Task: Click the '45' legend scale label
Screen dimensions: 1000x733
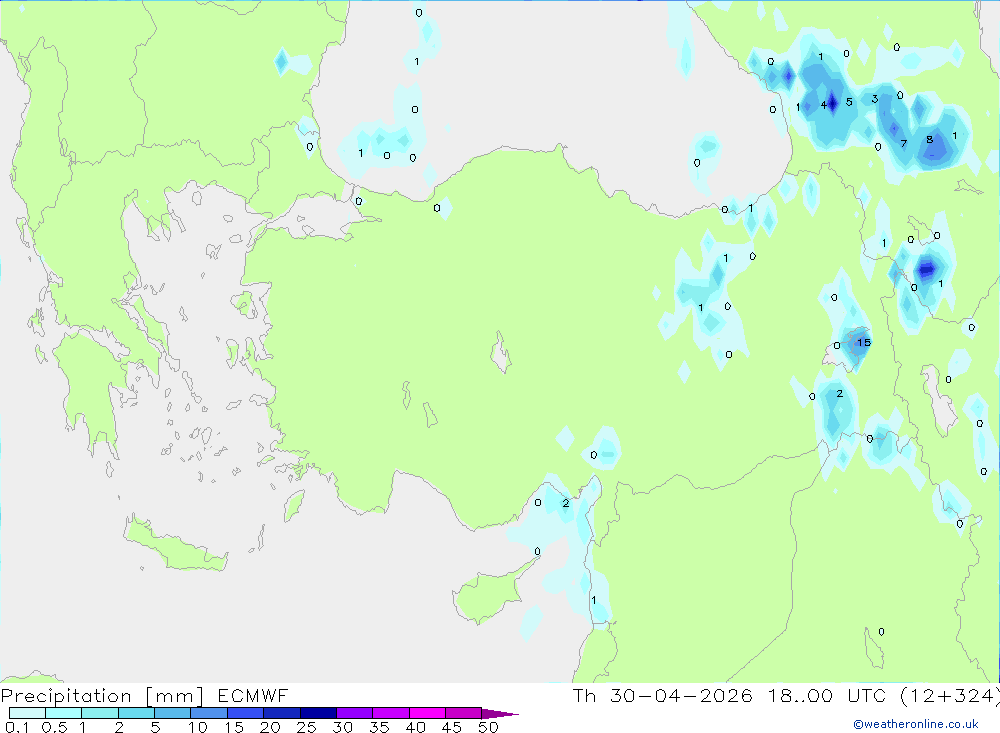Action: tap(452, 727)
